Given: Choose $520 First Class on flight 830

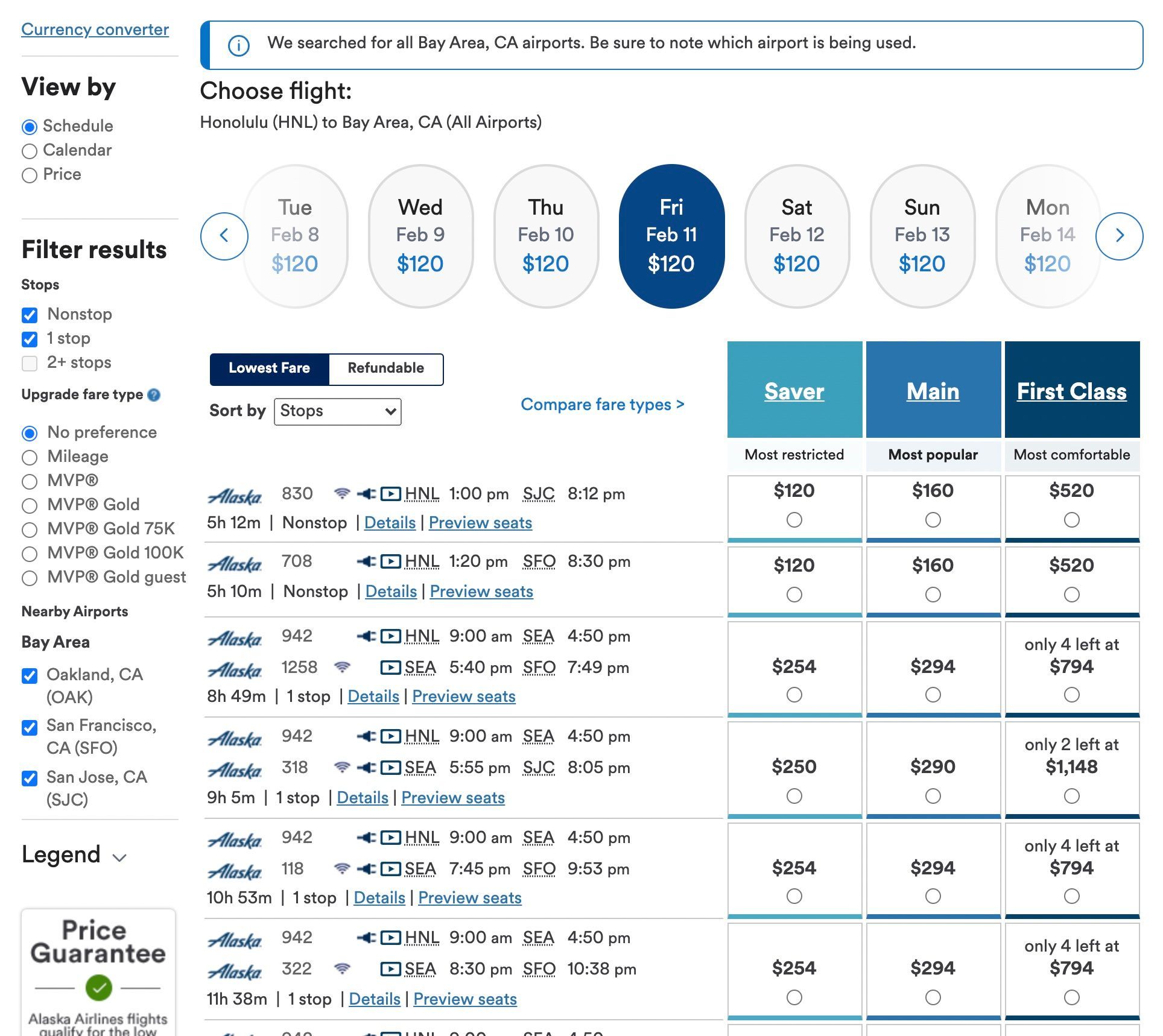Looking at the screenshot, I should point(1071,520).
